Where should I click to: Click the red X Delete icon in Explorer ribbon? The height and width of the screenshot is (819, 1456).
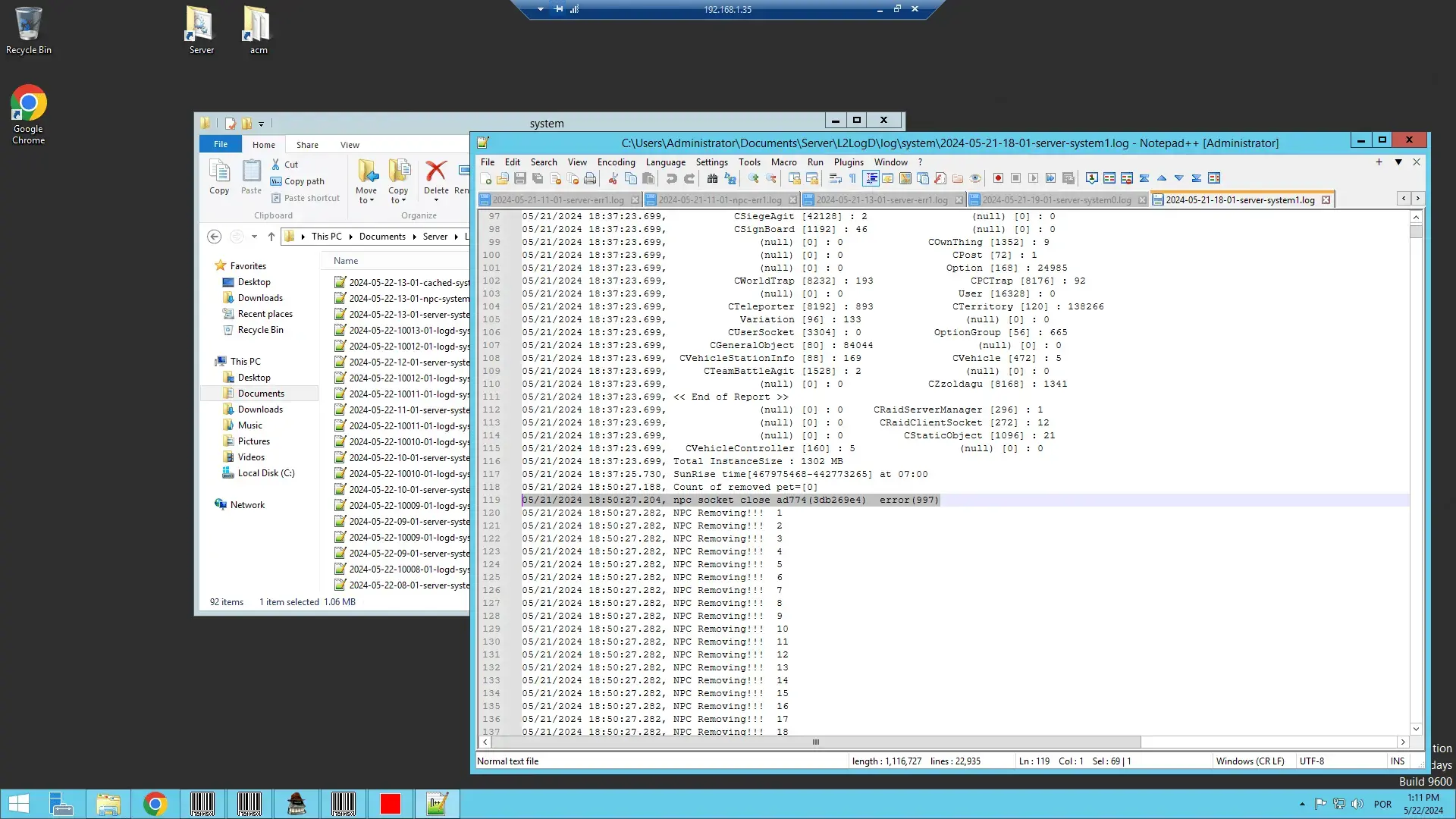[x=436, y=171]
